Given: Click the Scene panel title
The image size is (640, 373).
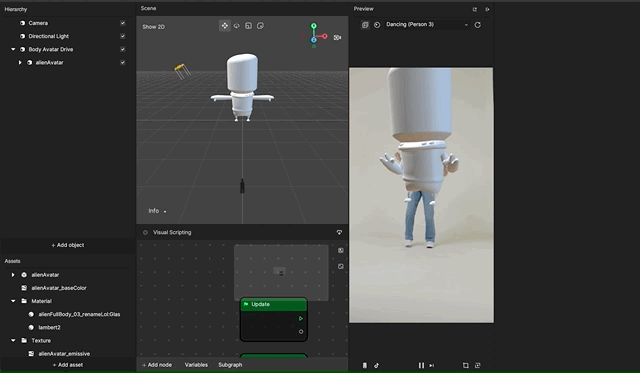Looking at the screenshot, I should [148, 8].
